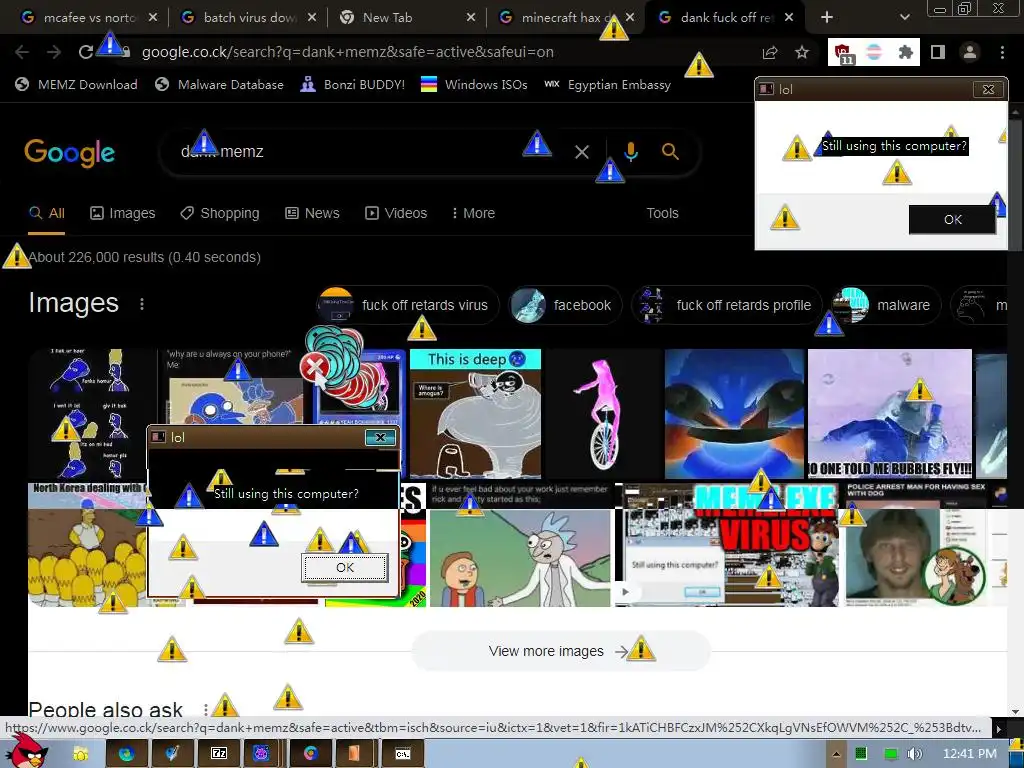1024x768 pixels.
Task: Submit search with the magnifier icon
Action: click(x=670, y=152)
